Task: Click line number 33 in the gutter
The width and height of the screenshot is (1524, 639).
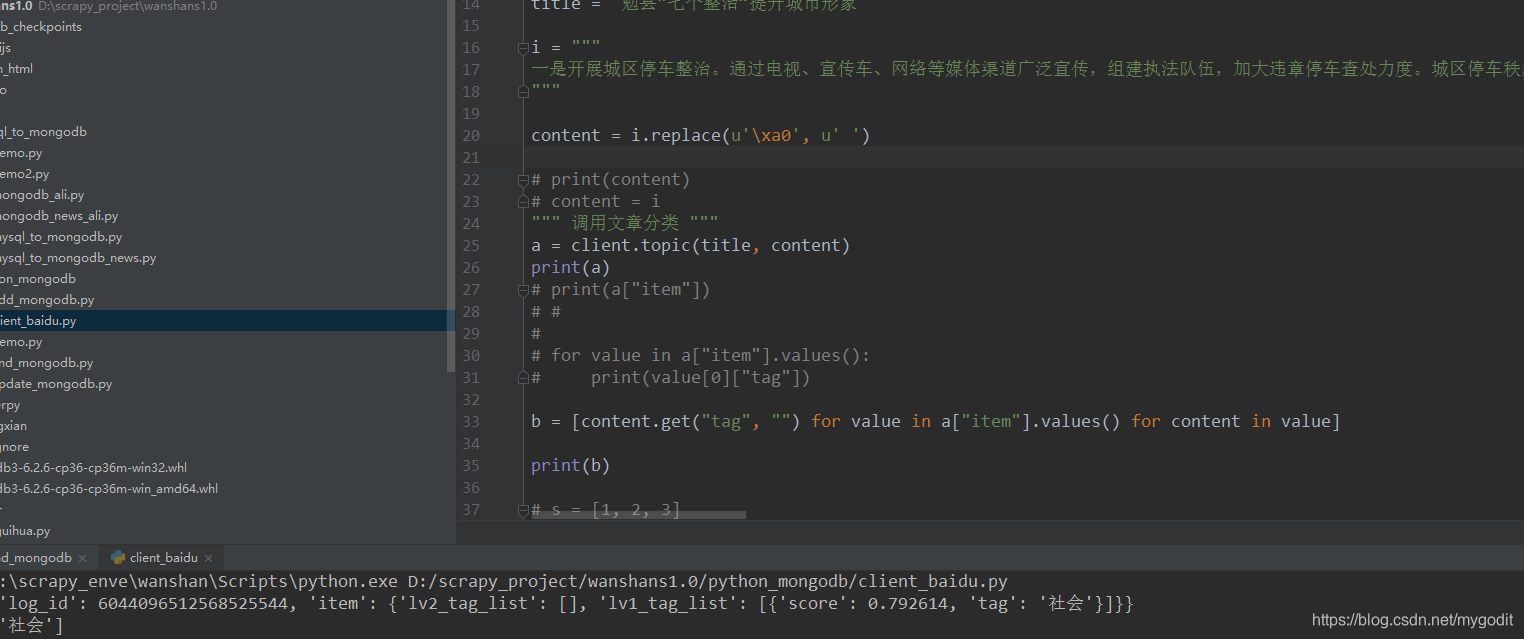Action: coord(470,422)
